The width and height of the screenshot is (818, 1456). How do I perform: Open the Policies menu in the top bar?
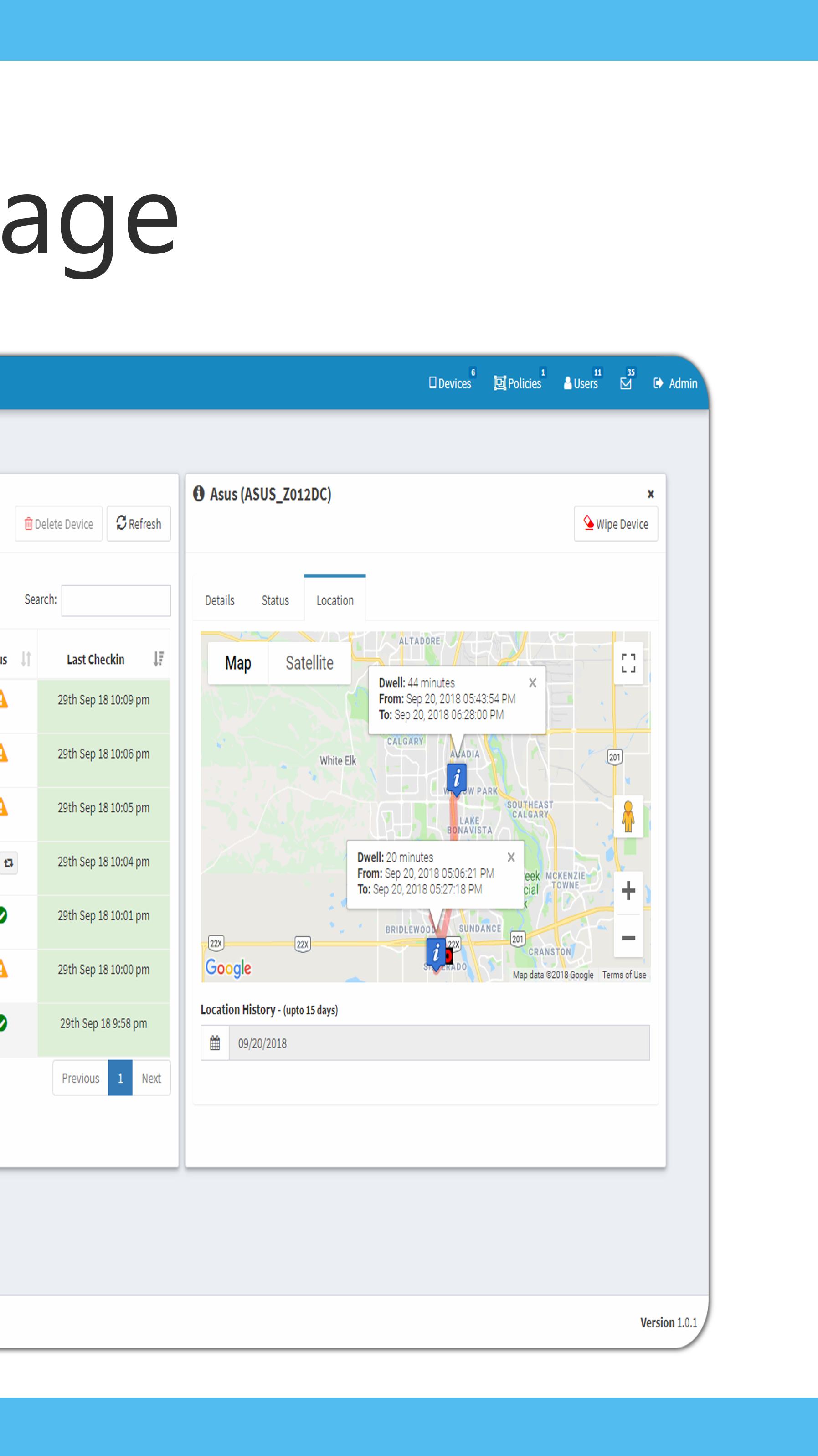pos(518,383)
